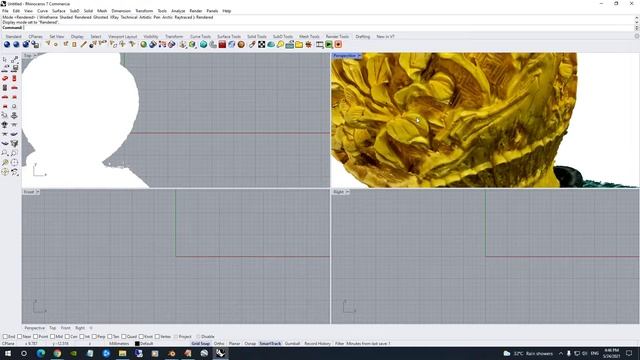This screenshot has width=640, height=360.
Task: Enable the Quad osnap checkbox
Action: point(124,337)
